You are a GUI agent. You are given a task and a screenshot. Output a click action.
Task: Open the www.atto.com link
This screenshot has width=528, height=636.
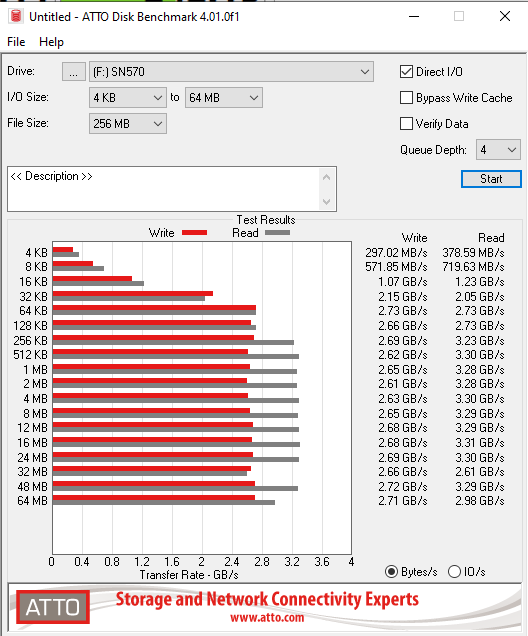267,618
